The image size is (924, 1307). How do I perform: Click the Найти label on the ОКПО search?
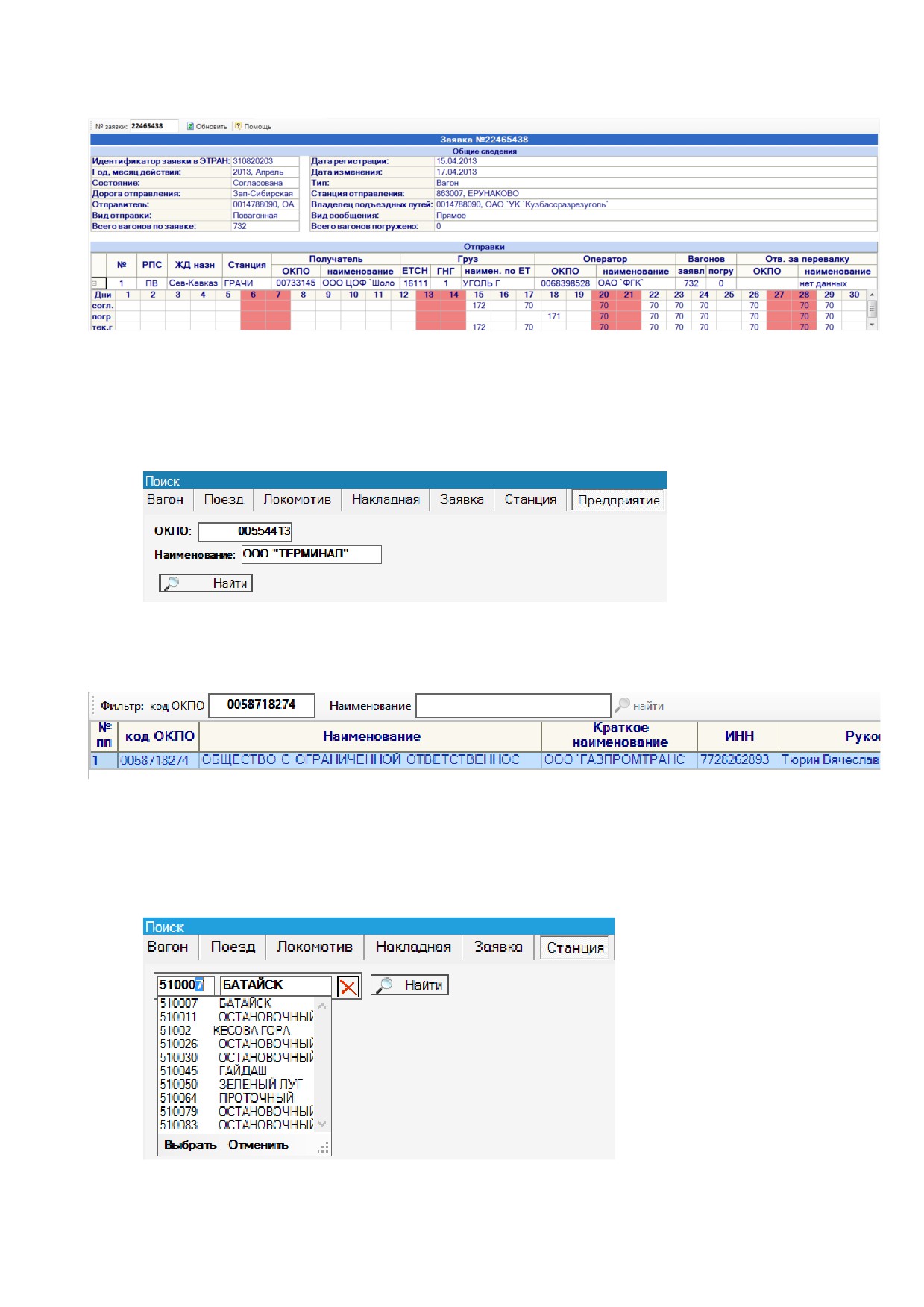(x=230, y=583)
